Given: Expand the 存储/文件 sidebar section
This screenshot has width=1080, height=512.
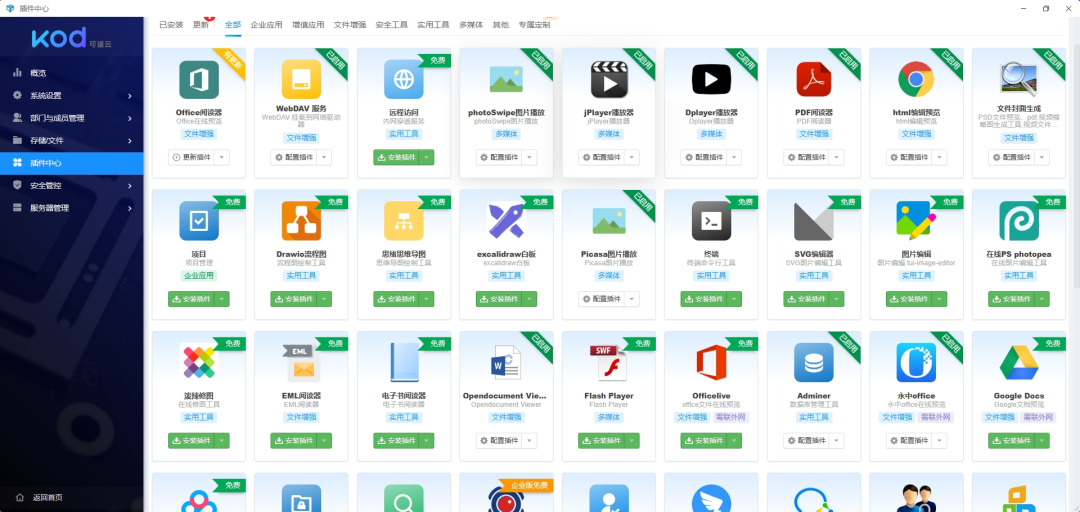Looking at the screenshot, I should point(72,141).
